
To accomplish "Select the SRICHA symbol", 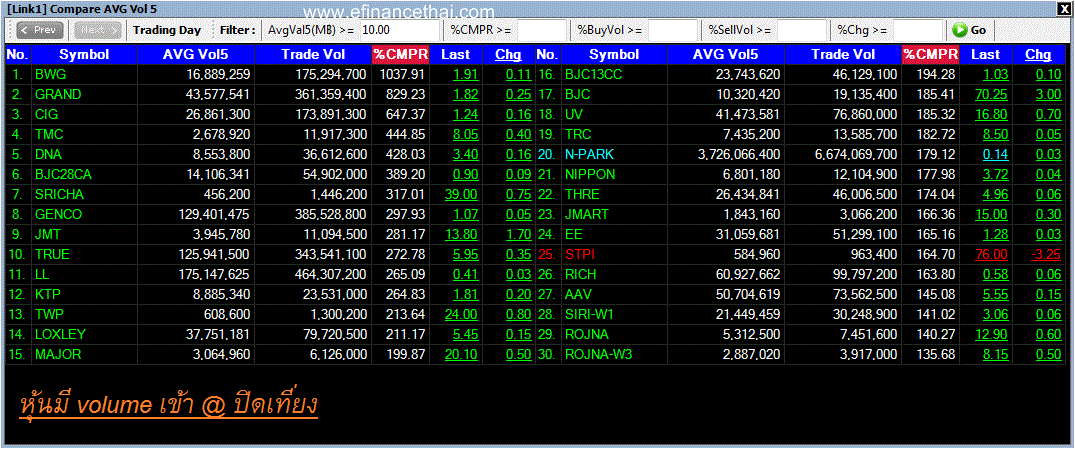I will (59, 195).
